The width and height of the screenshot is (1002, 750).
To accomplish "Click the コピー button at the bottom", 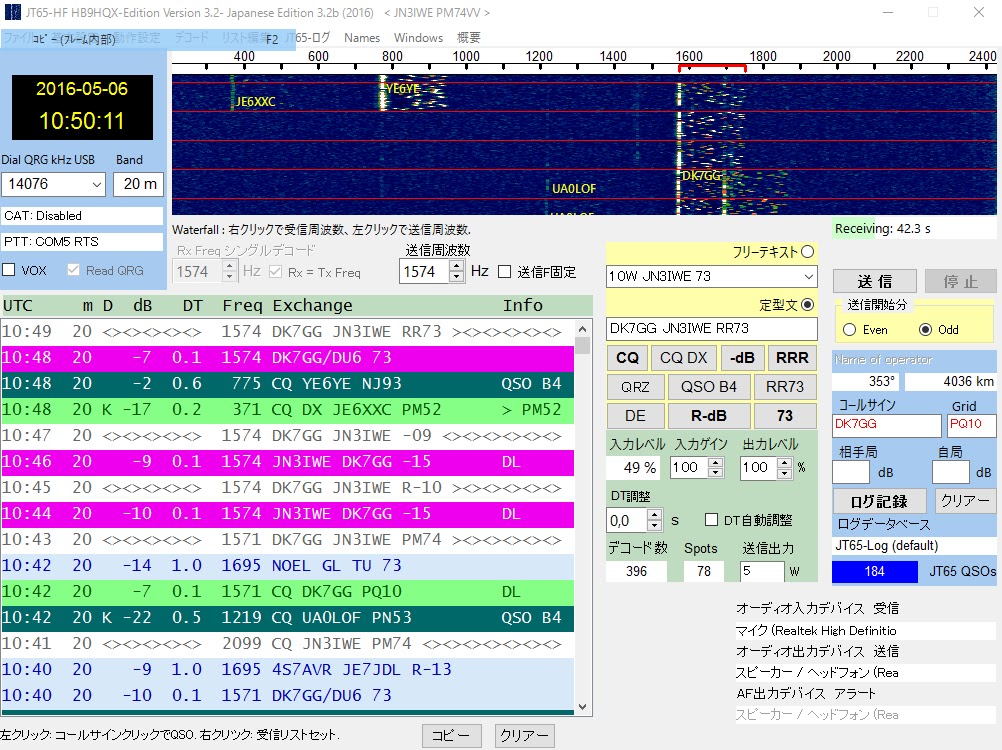I will 451,735.
